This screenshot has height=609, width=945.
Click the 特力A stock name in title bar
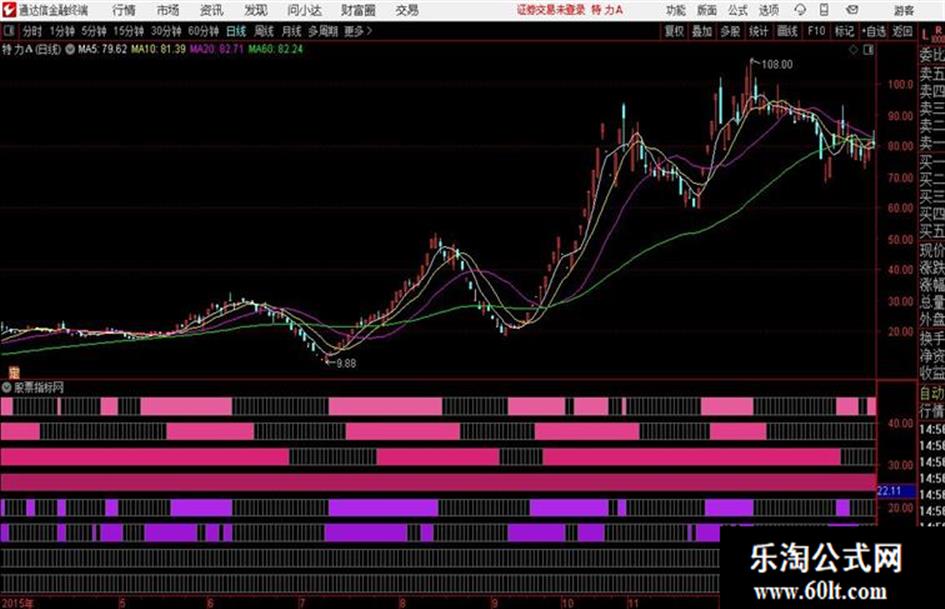607,10
